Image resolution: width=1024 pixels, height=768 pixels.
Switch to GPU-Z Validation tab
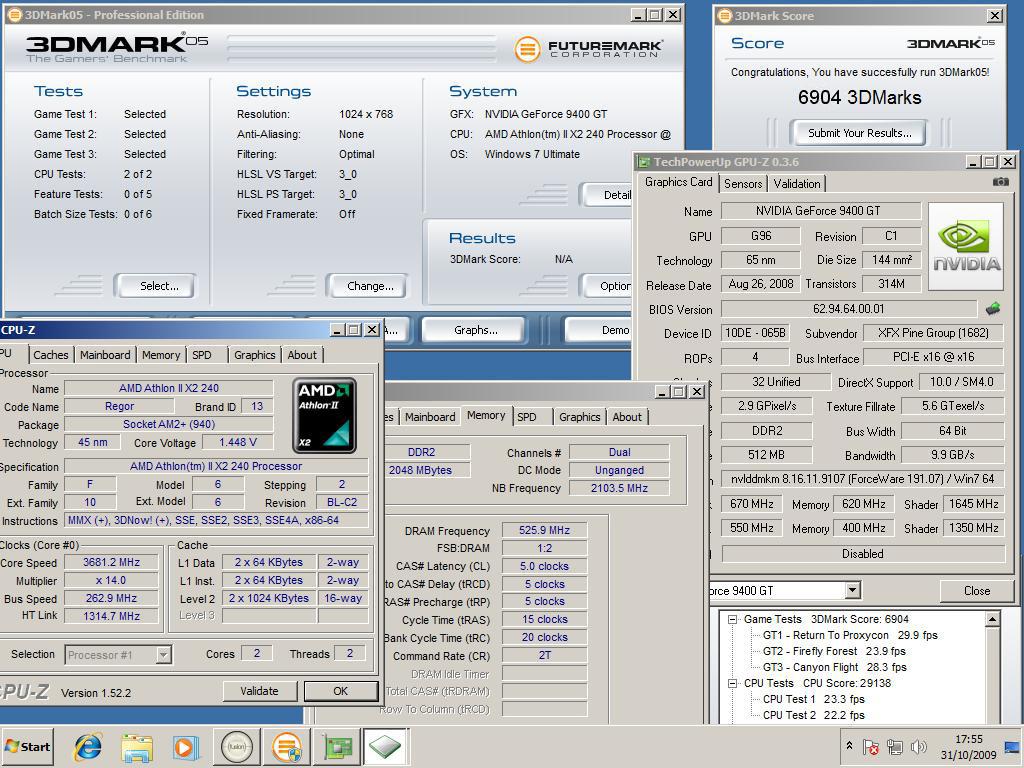[797, 184]
